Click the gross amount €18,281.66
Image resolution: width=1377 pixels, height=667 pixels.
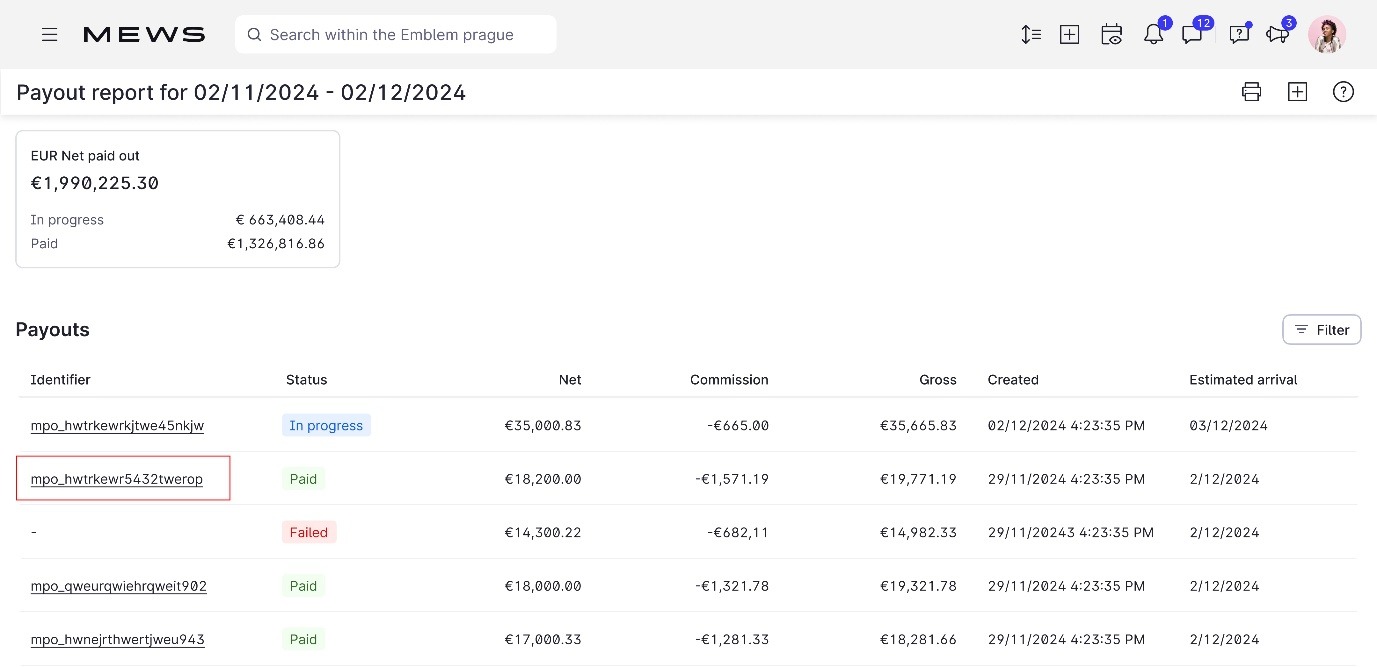click(x=918, y=640)
